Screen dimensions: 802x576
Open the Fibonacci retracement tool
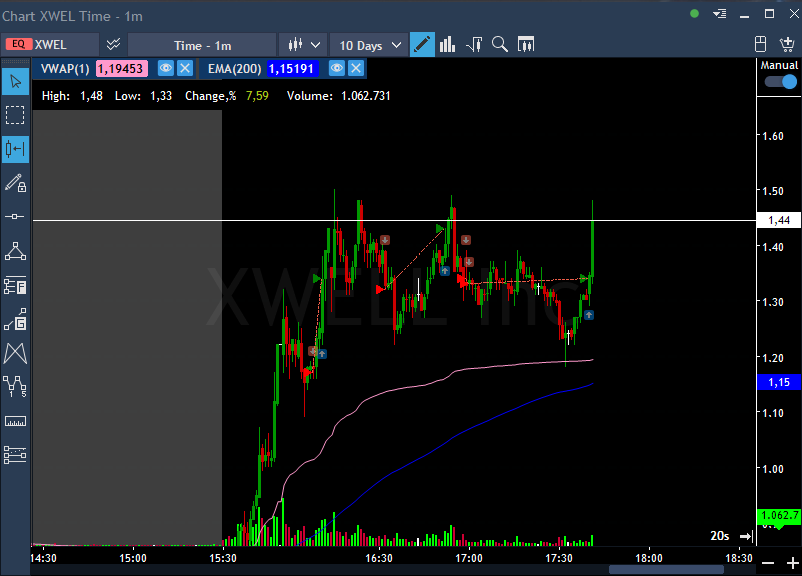[15, 285]
